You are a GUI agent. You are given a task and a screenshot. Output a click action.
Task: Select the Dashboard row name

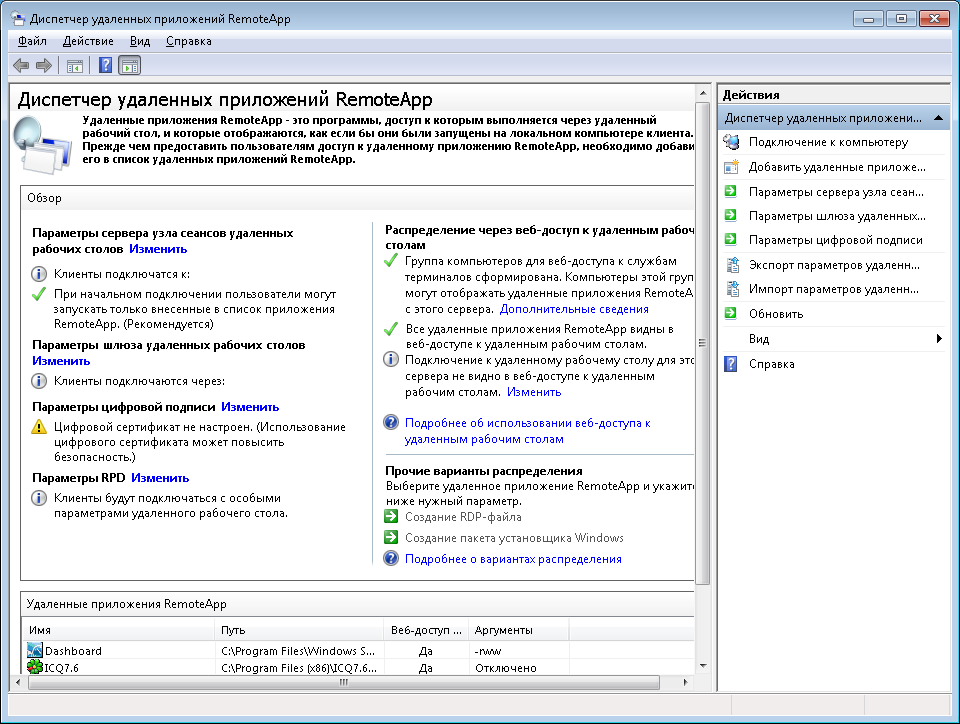pos(73,651)
